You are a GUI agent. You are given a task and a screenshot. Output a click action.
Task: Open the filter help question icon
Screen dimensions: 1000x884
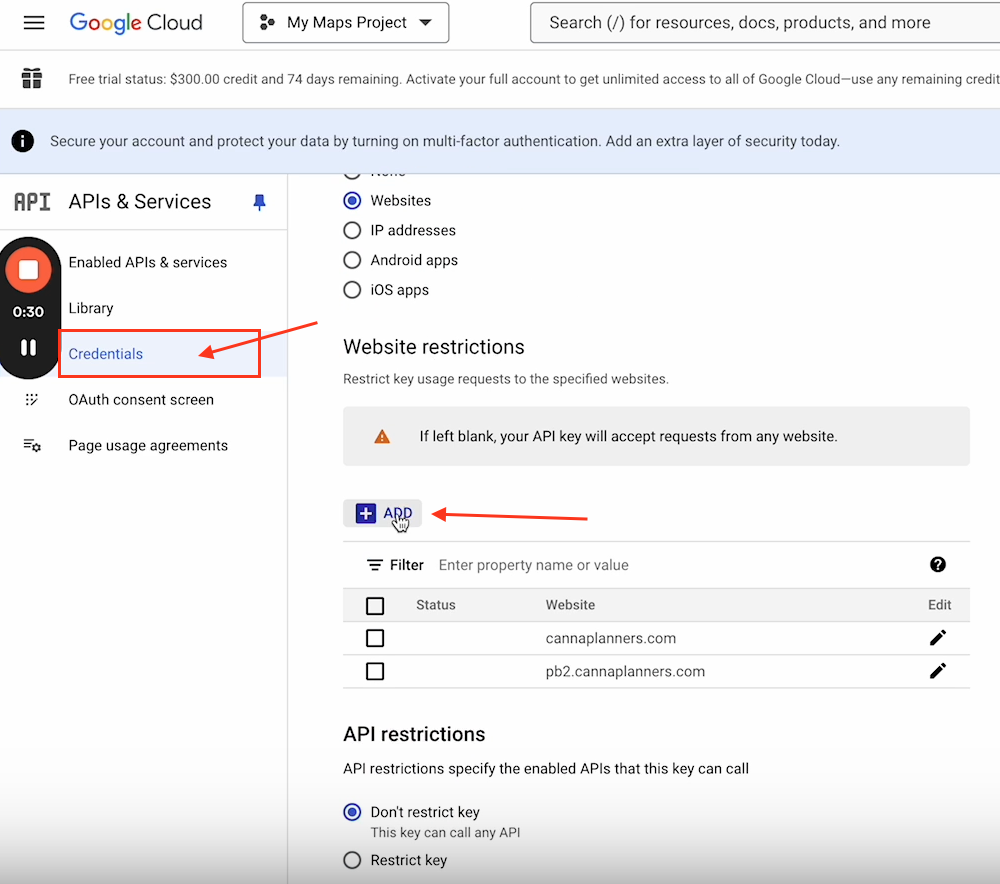point(938,564)
